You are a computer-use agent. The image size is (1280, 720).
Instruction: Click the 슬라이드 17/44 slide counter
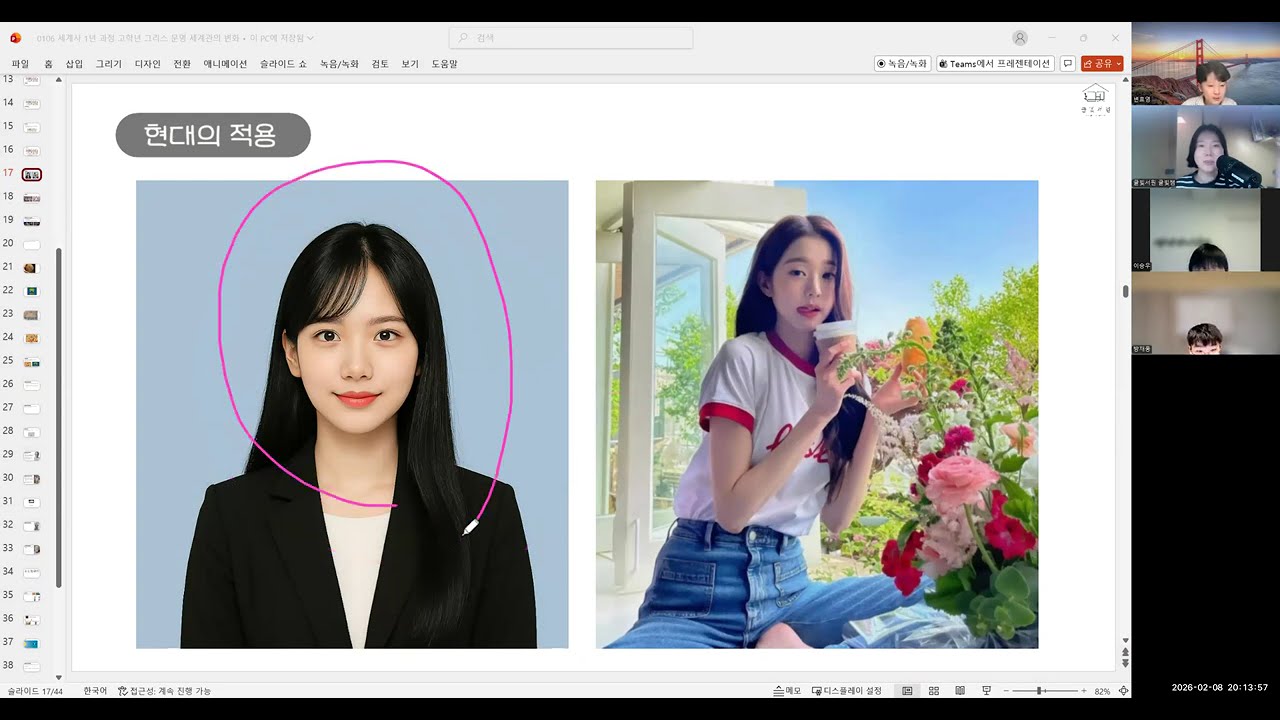(36, 691)
